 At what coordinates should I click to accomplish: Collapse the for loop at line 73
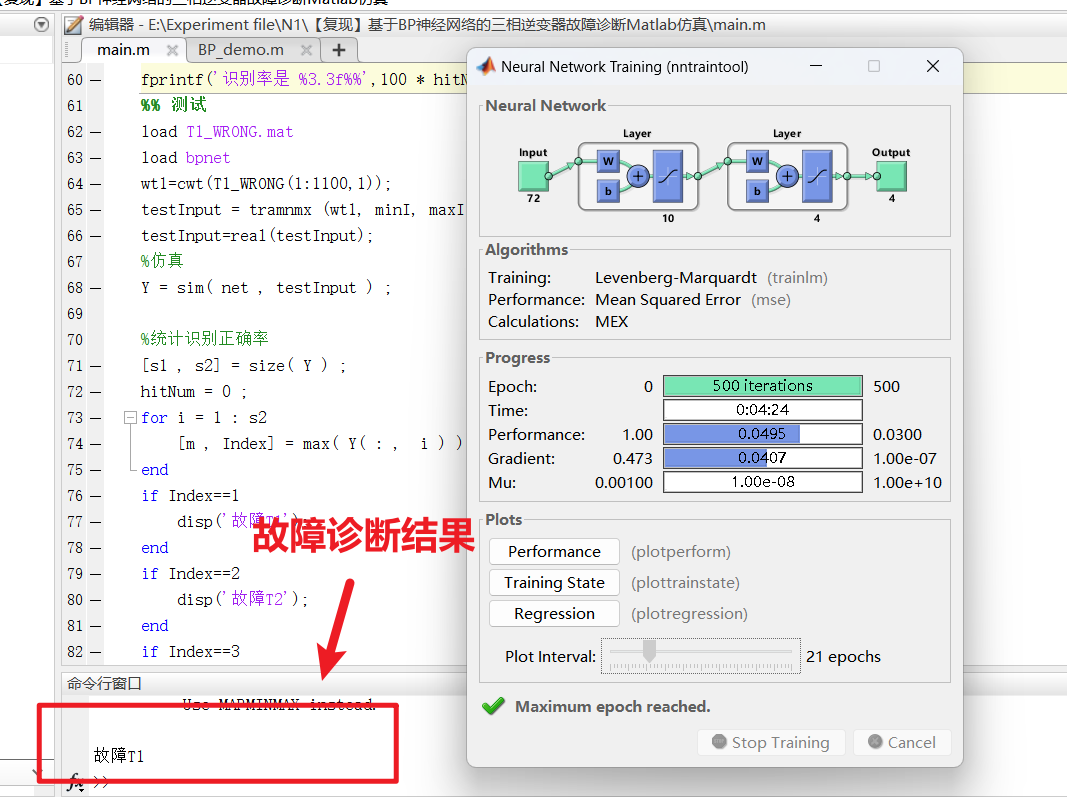click(129, 418)
